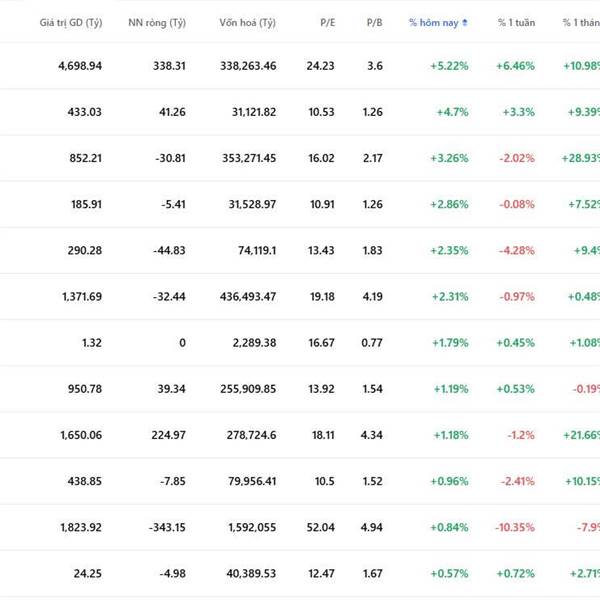Sort by NN ròng (Tỷ) header
The width and height of the screenshot is (600, 600).
[157, 22]
